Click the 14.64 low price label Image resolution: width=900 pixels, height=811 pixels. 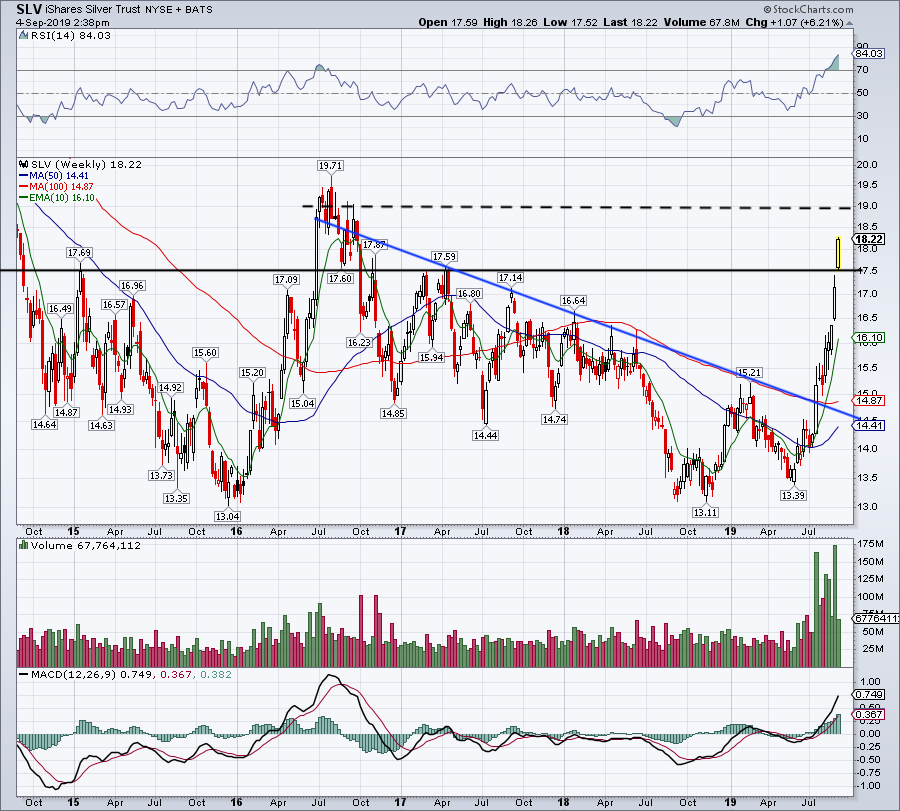[x=44, y=425]
